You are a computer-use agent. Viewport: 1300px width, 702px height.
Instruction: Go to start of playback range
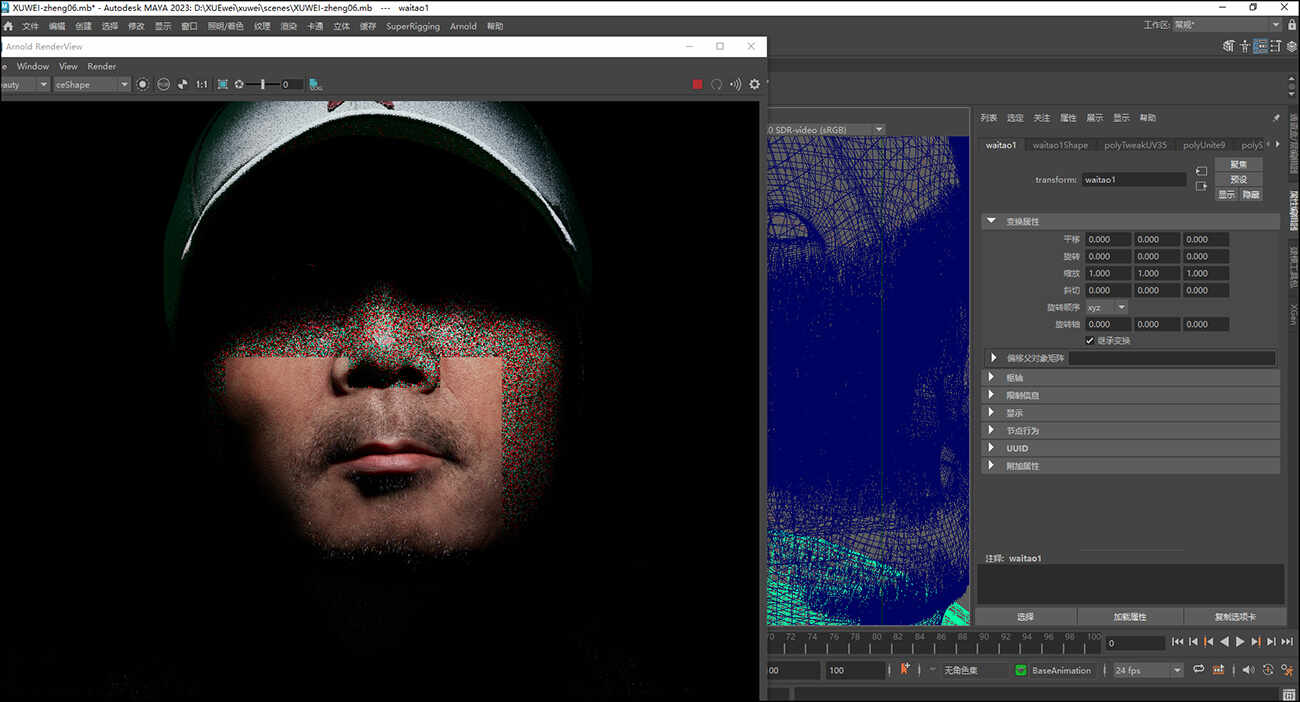(1177, 642)
